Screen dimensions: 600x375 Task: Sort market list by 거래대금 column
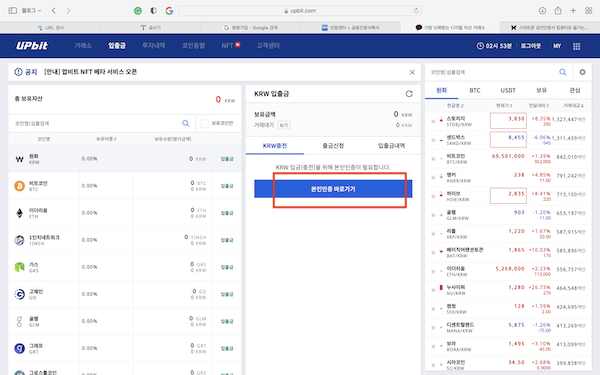(x=573, y=106)
